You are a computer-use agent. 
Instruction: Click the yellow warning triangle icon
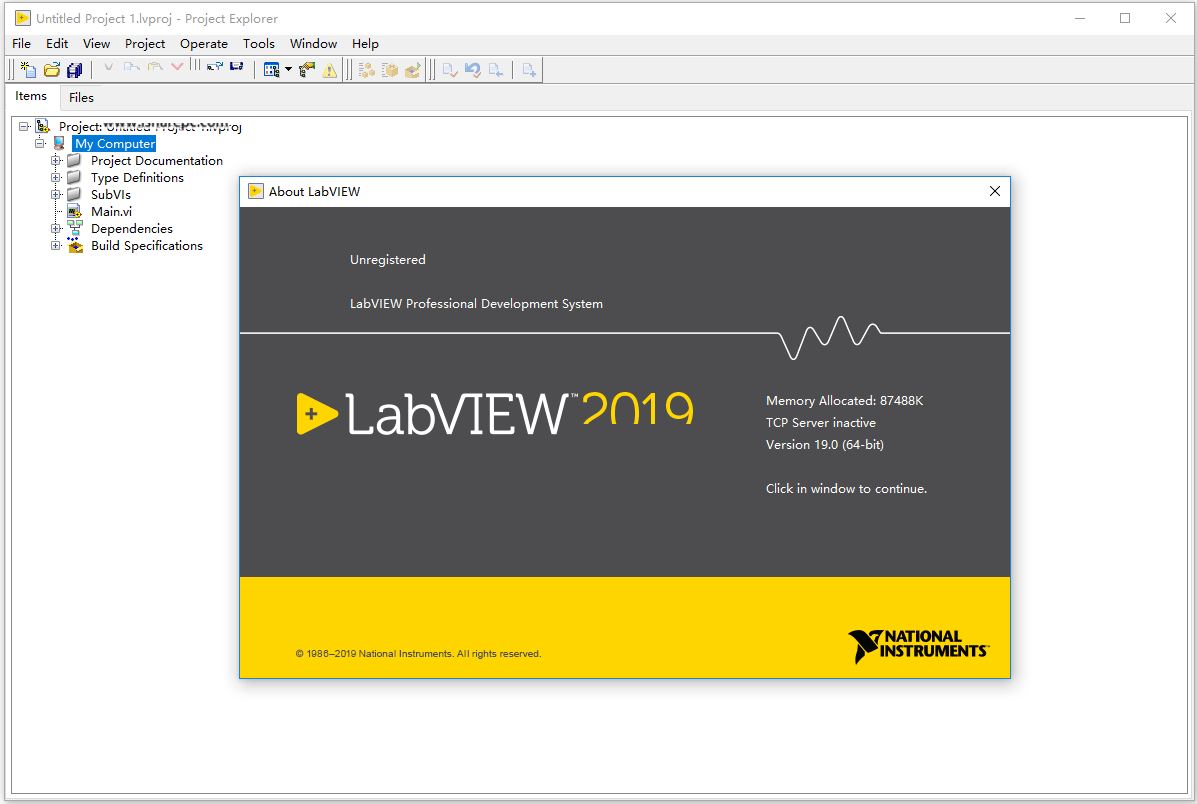[x=329, y=70]
